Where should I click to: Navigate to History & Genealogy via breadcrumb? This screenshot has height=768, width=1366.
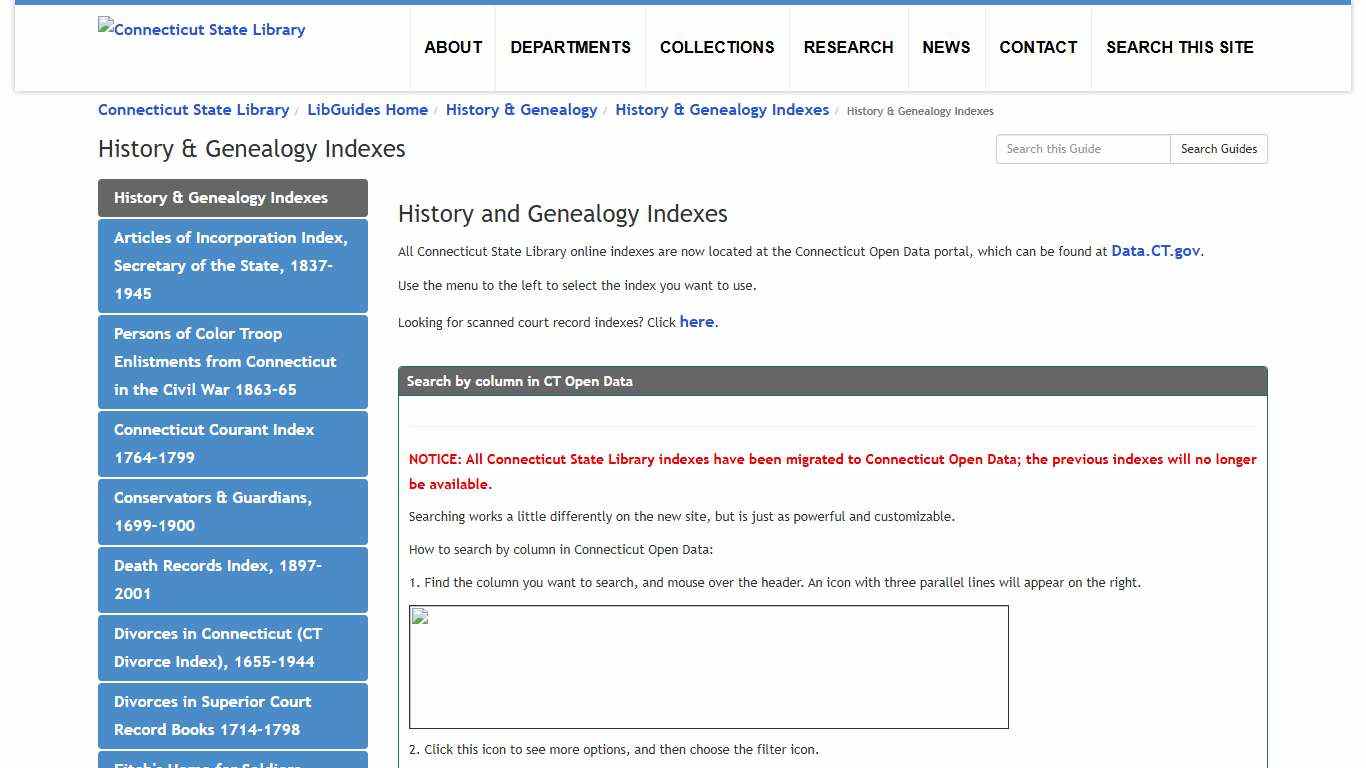tap(521, 110)
